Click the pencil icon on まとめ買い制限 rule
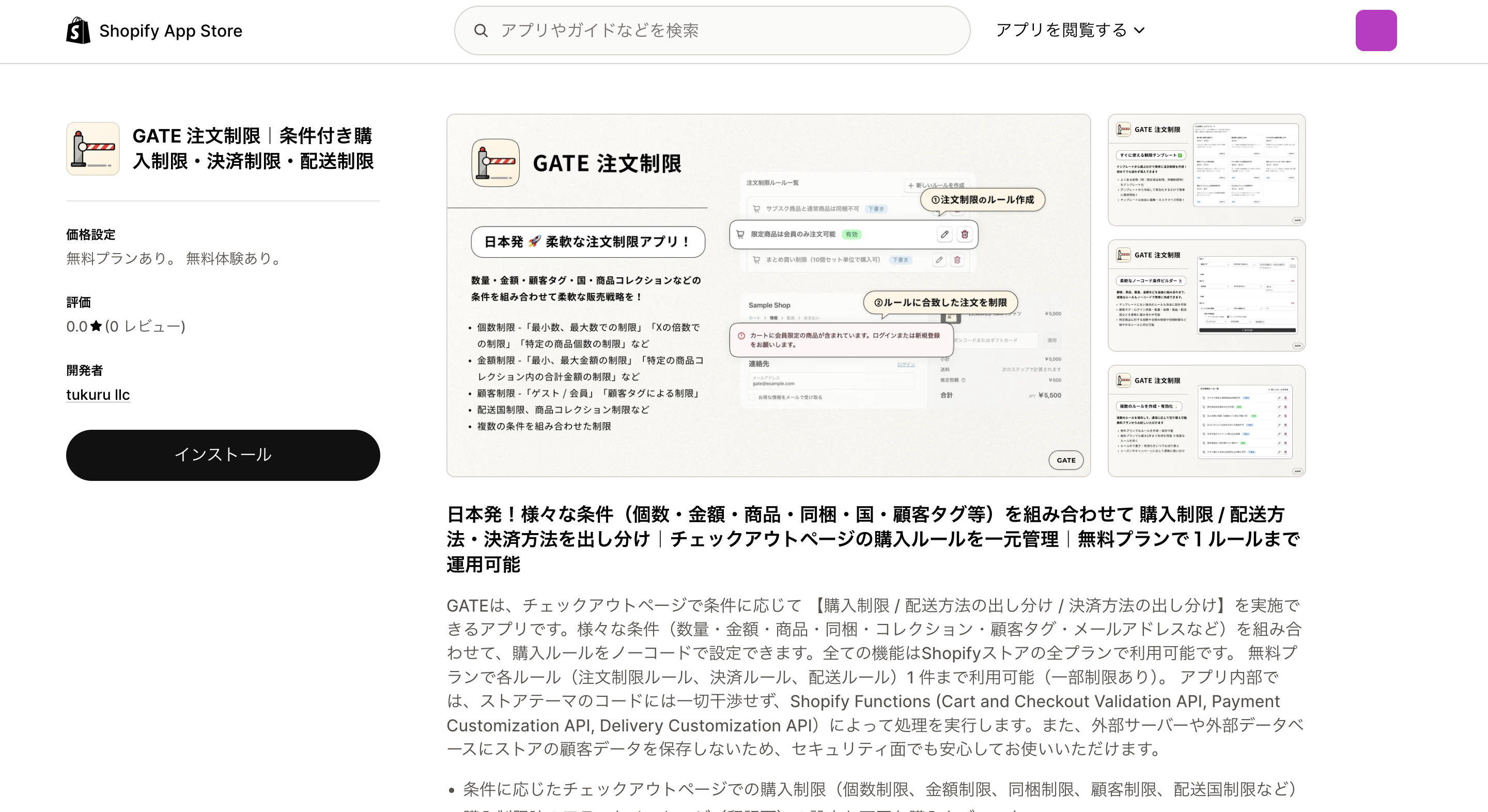The width and height of the screenshot is (1488, 812). click(939, 260)
